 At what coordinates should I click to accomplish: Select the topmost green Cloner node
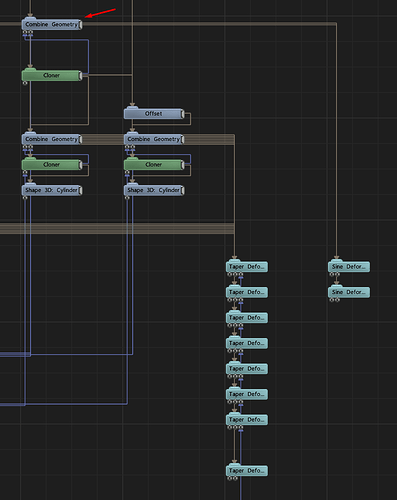(52, 75)
